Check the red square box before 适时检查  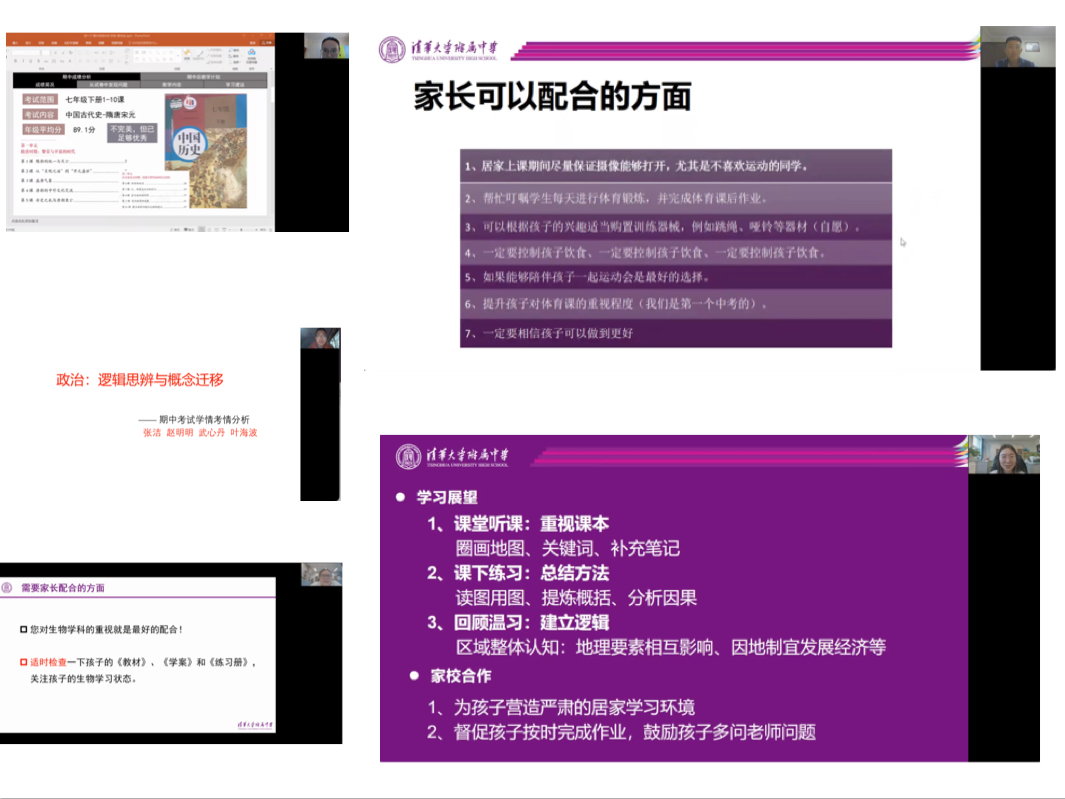[x=23, y=662]
